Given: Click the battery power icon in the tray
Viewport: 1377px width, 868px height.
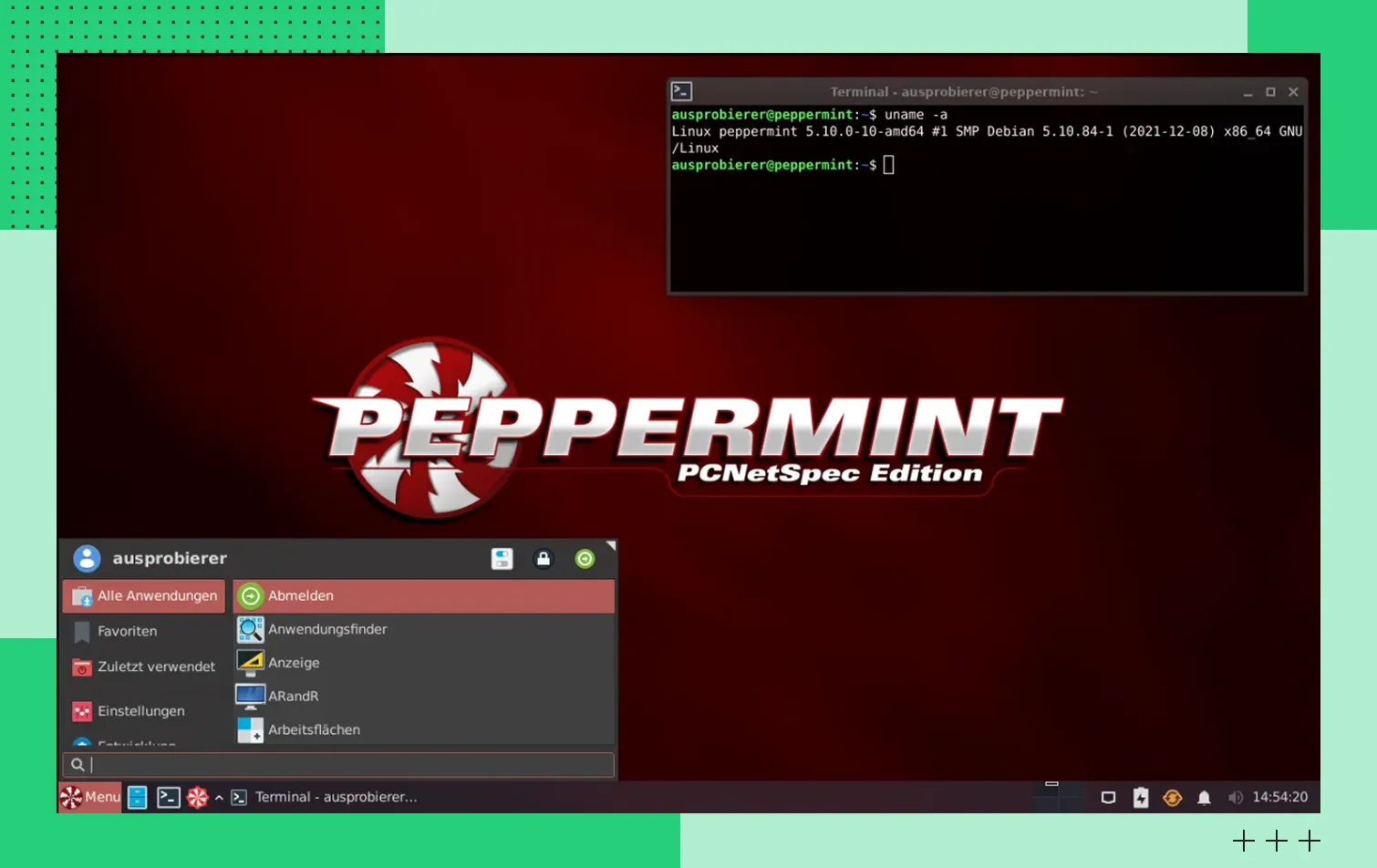Looking at the screenshot, I should coord(1141,798).
